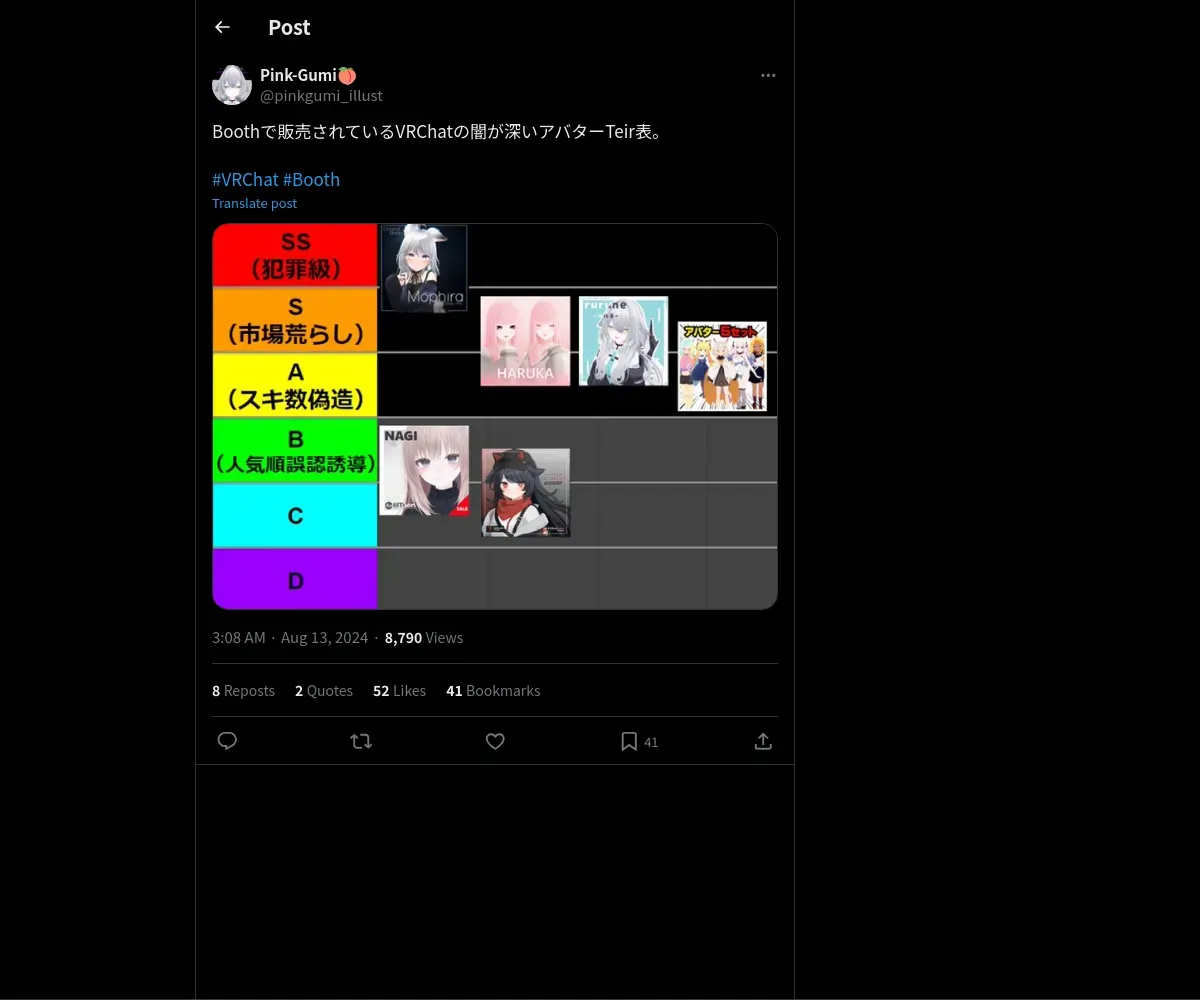Click the reply speech bubble icon
1200x1000 pixels.
[227, 741]
